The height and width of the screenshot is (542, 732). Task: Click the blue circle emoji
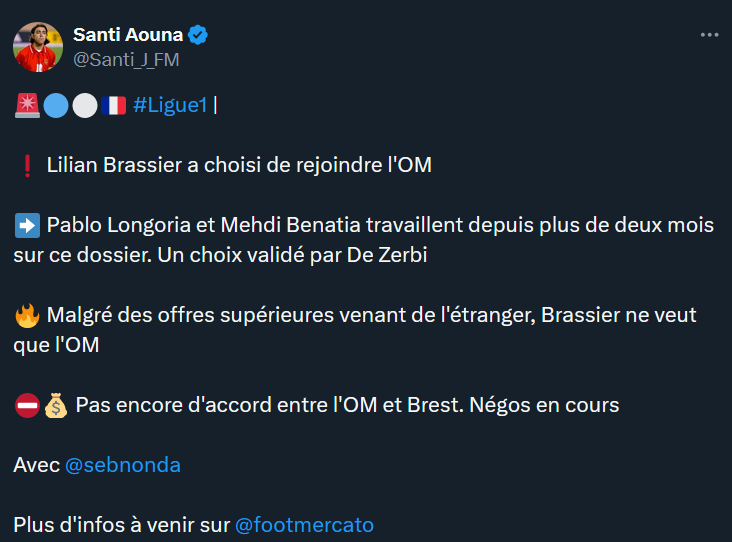click(56, 105)
